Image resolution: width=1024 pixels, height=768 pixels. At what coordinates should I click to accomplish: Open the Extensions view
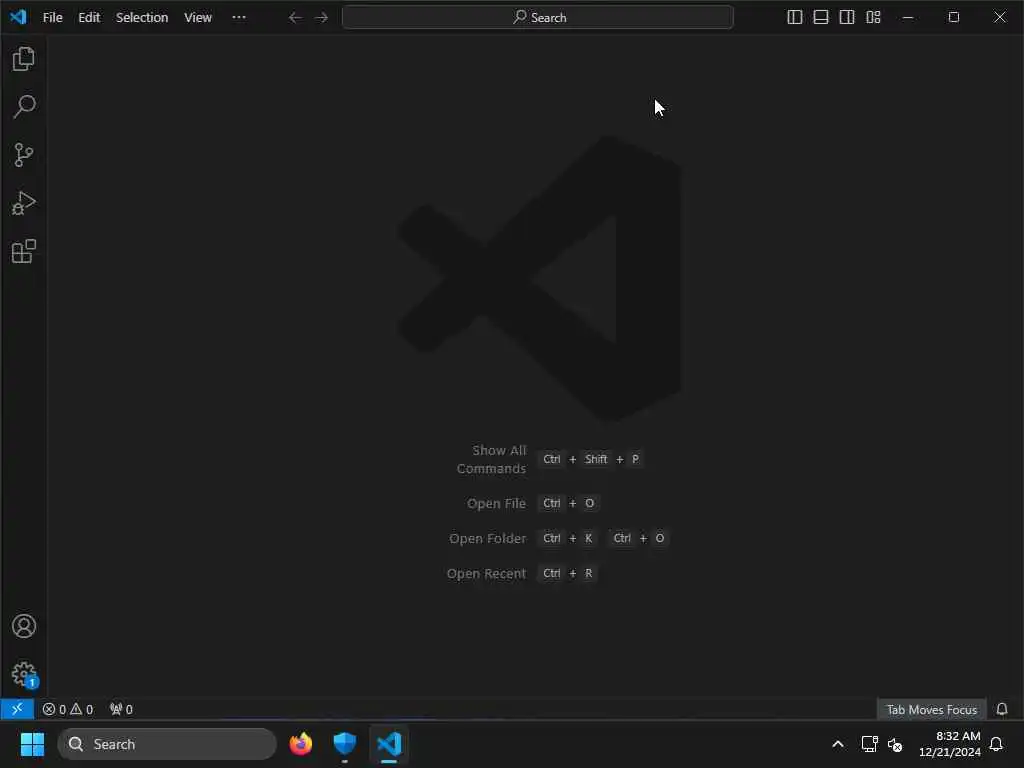(24, 251)
